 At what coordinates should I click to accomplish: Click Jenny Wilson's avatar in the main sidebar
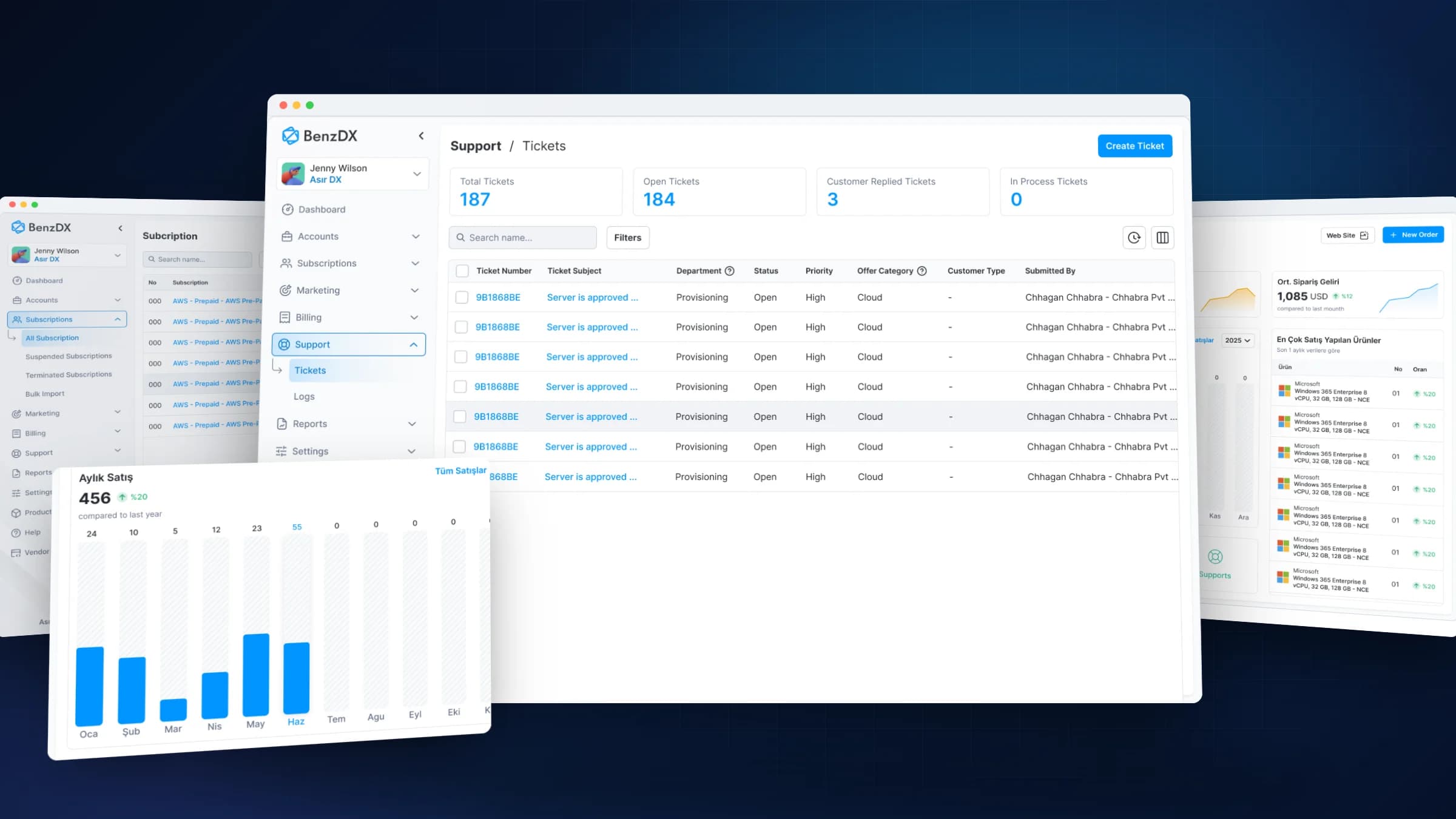(x=293, y=174)
